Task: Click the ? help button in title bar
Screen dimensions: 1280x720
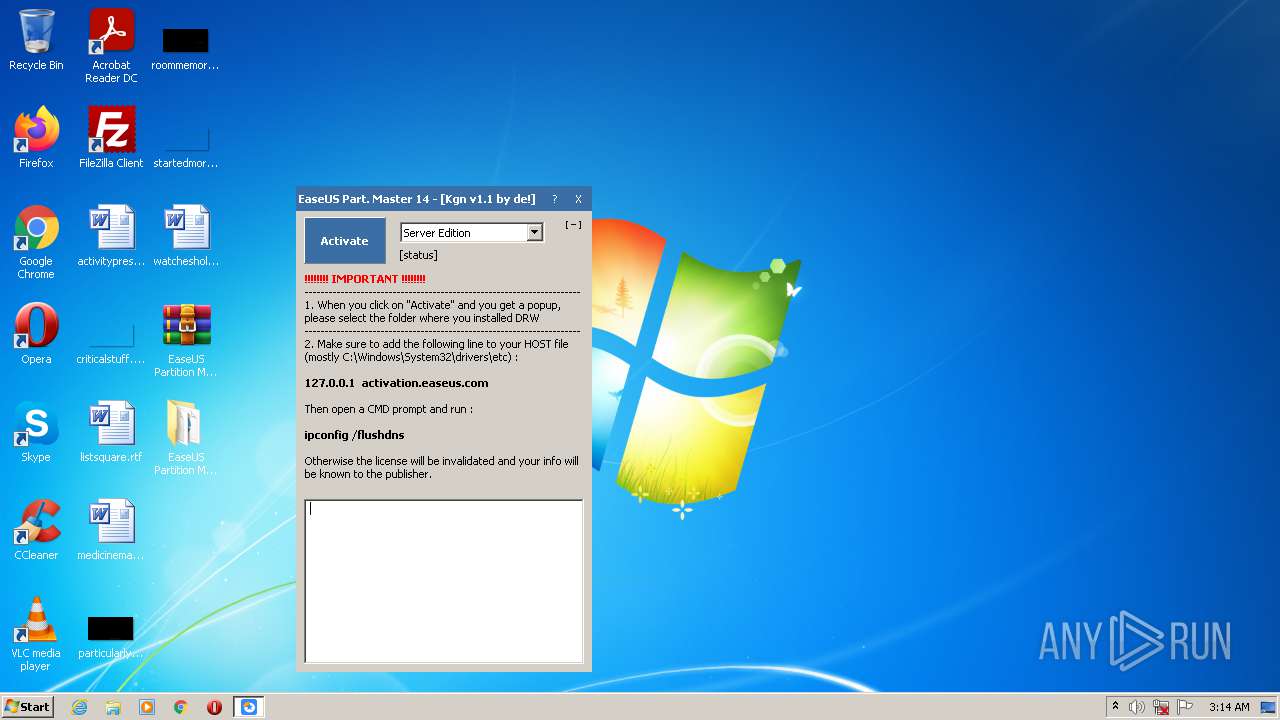Action: [x=554, y=199]
